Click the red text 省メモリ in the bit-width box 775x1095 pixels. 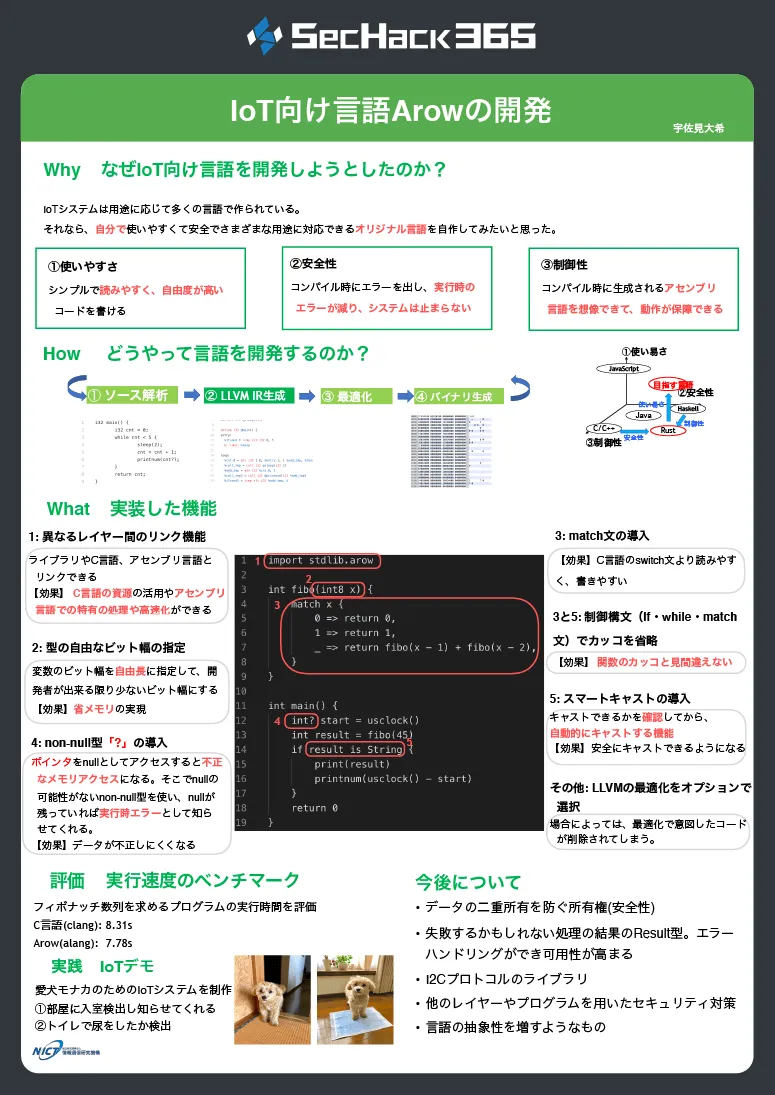[94, 709]
